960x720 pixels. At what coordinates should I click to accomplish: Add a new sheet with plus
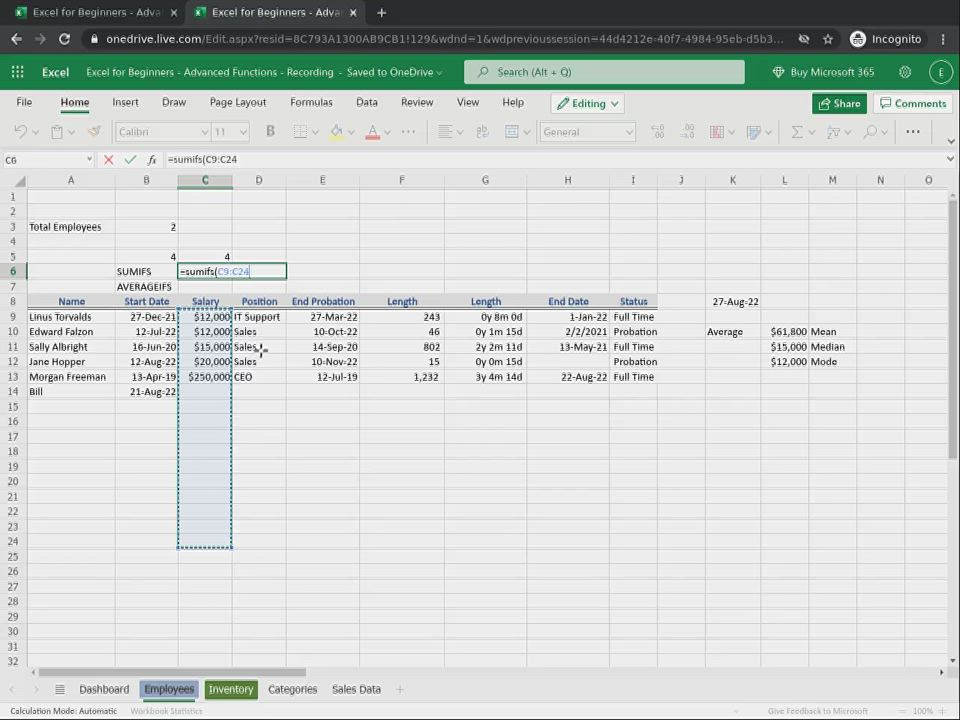coord(400,689)
